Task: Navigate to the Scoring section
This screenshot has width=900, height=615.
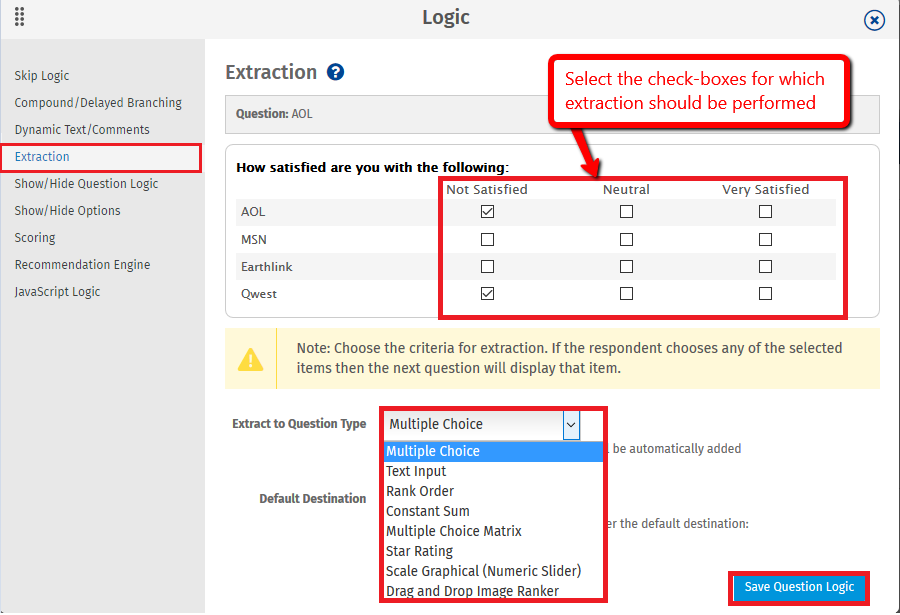Action: coord(35,237)
